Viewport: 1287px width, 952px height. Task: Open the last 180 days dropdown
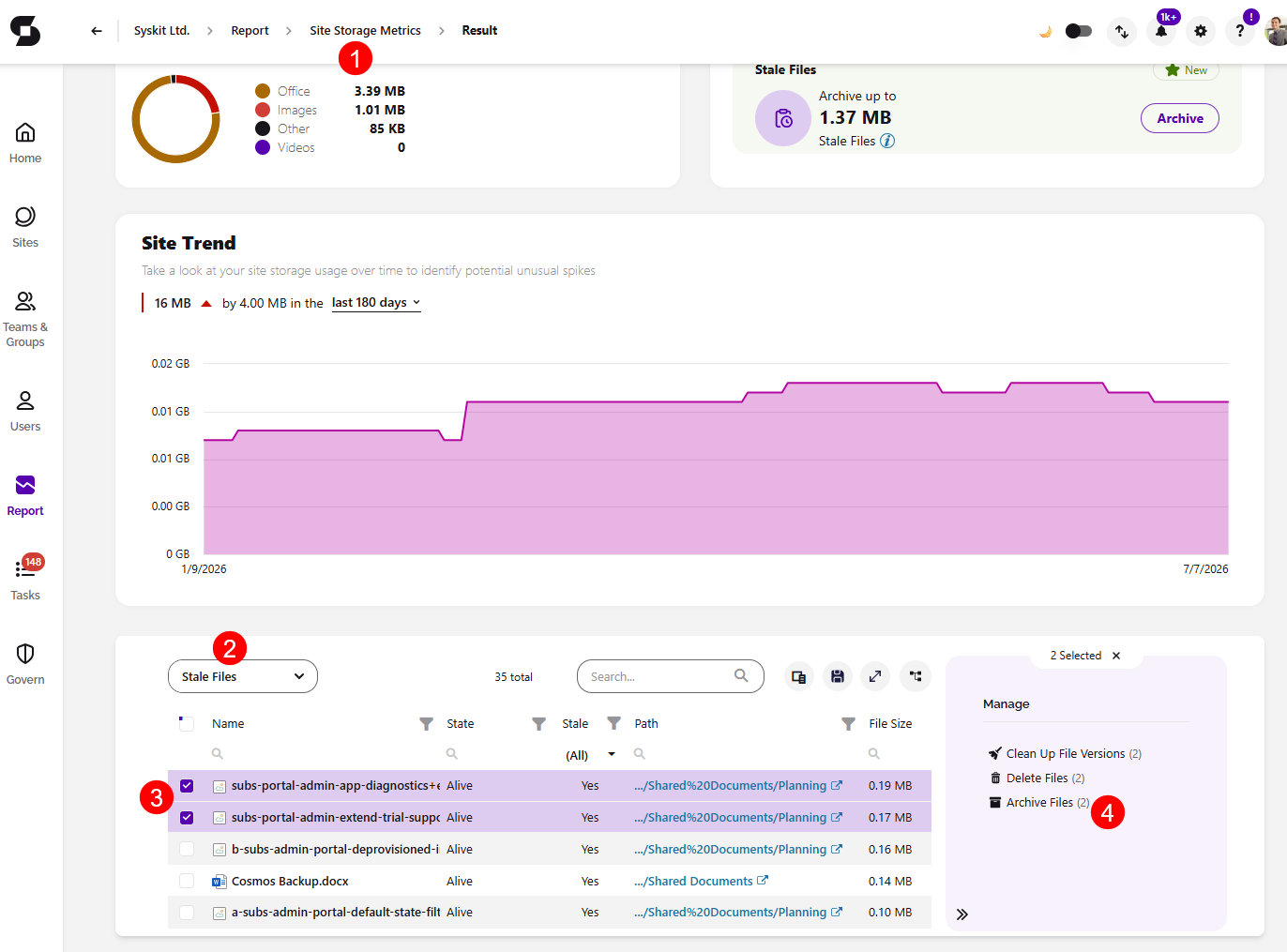click(x=376, y=303)
